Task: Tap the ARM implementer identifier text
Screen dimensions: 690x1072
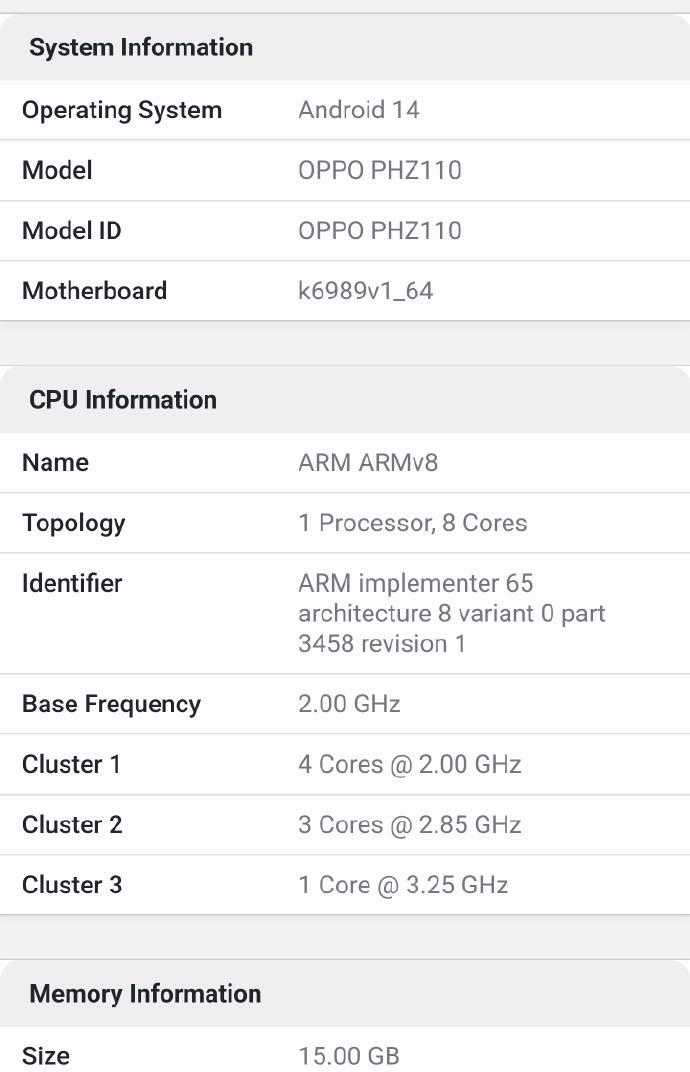Action: click(451, 613)
